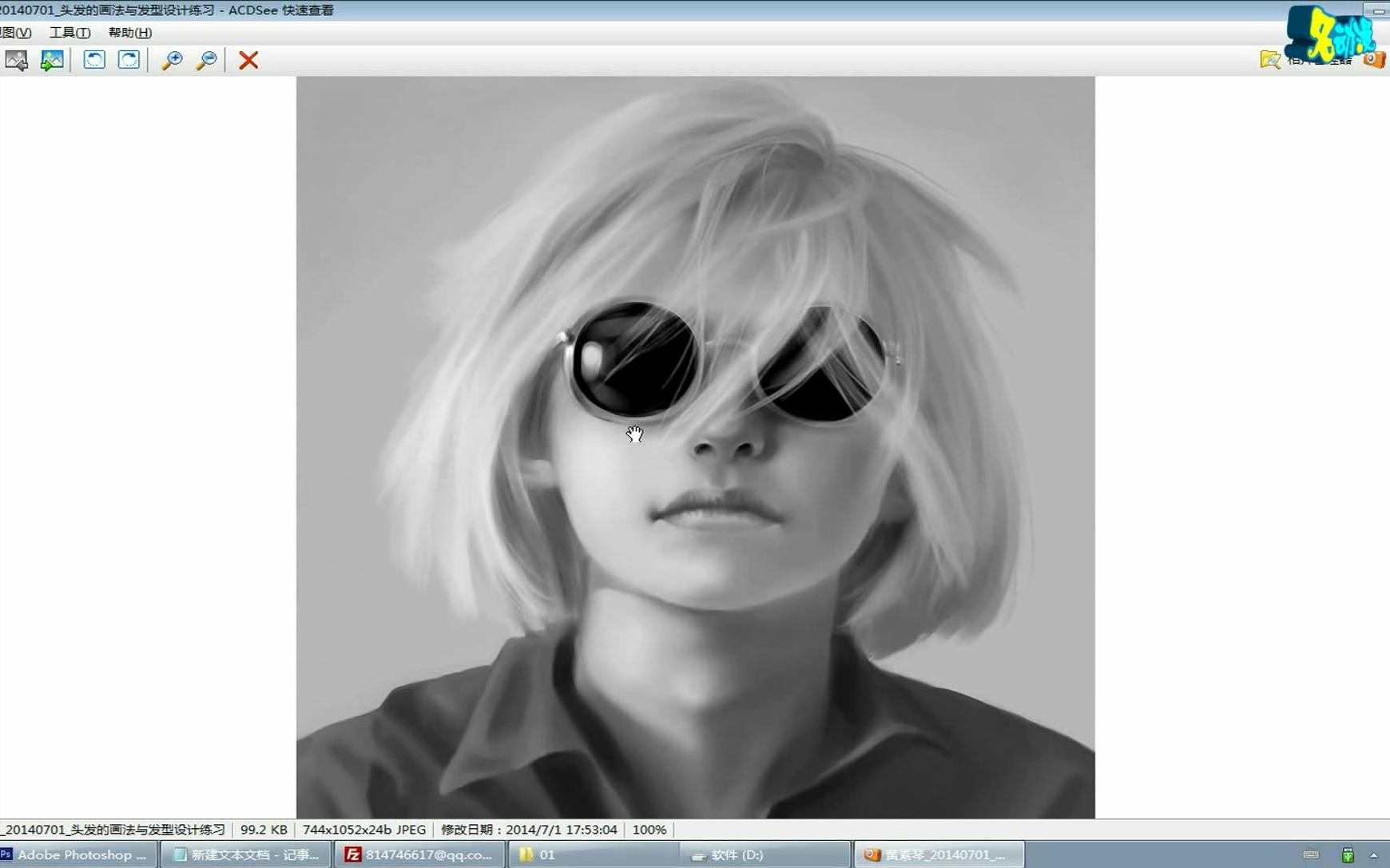Click the red X delete icon
Viewport: 1390px width, 868px height.
click(x=248, y=60)
